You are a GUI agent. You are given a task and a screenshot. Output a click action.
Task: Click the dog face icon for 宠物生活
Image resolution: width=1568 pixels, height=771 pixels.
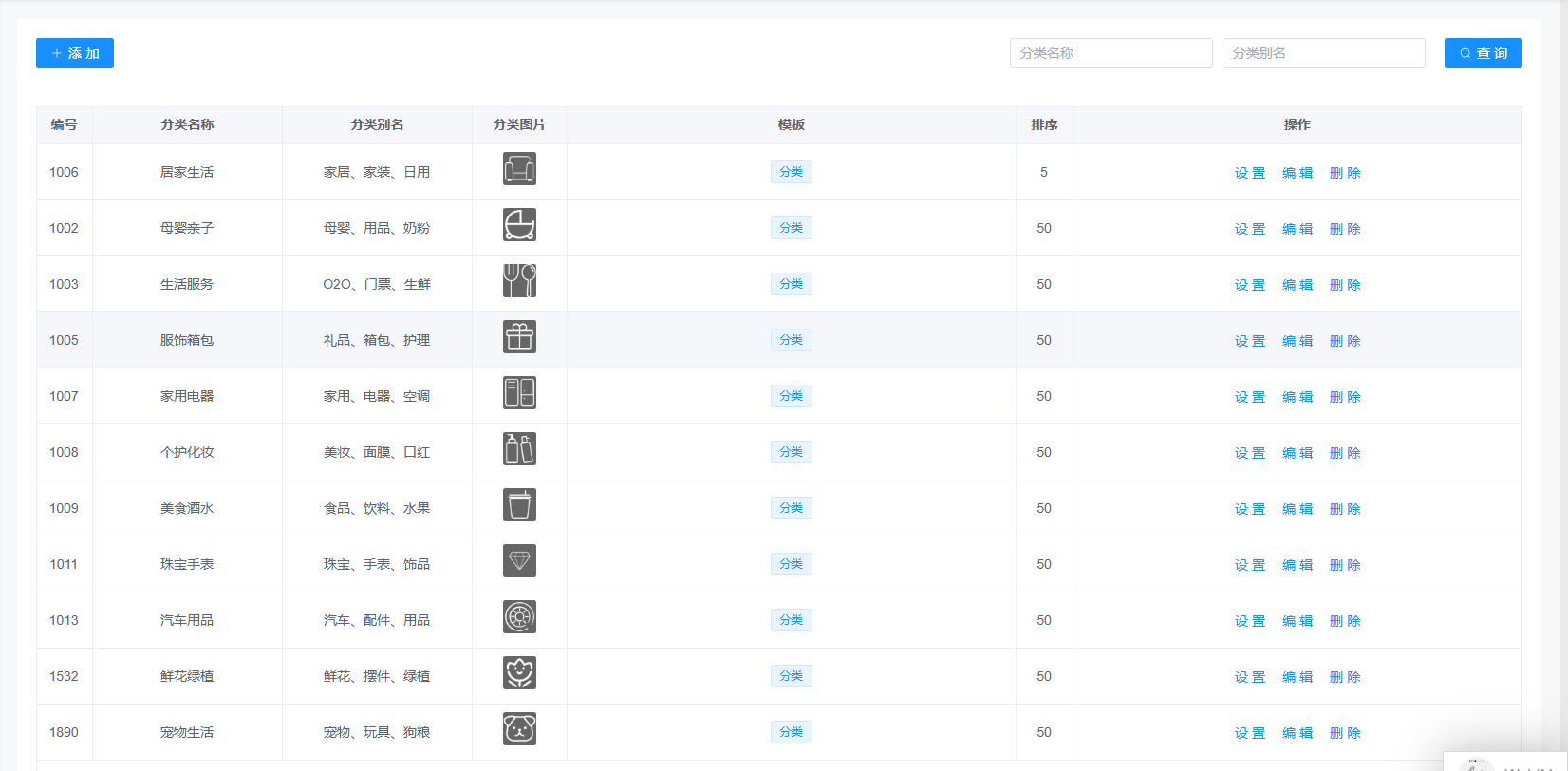point(519,729)
